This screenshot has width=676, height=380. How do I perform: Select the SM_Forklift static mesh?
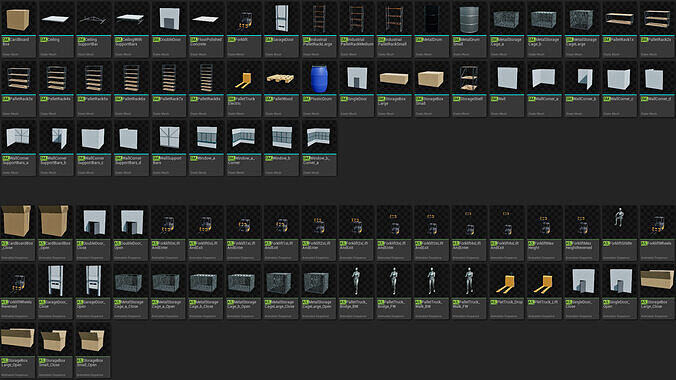[x=244, y=29]
